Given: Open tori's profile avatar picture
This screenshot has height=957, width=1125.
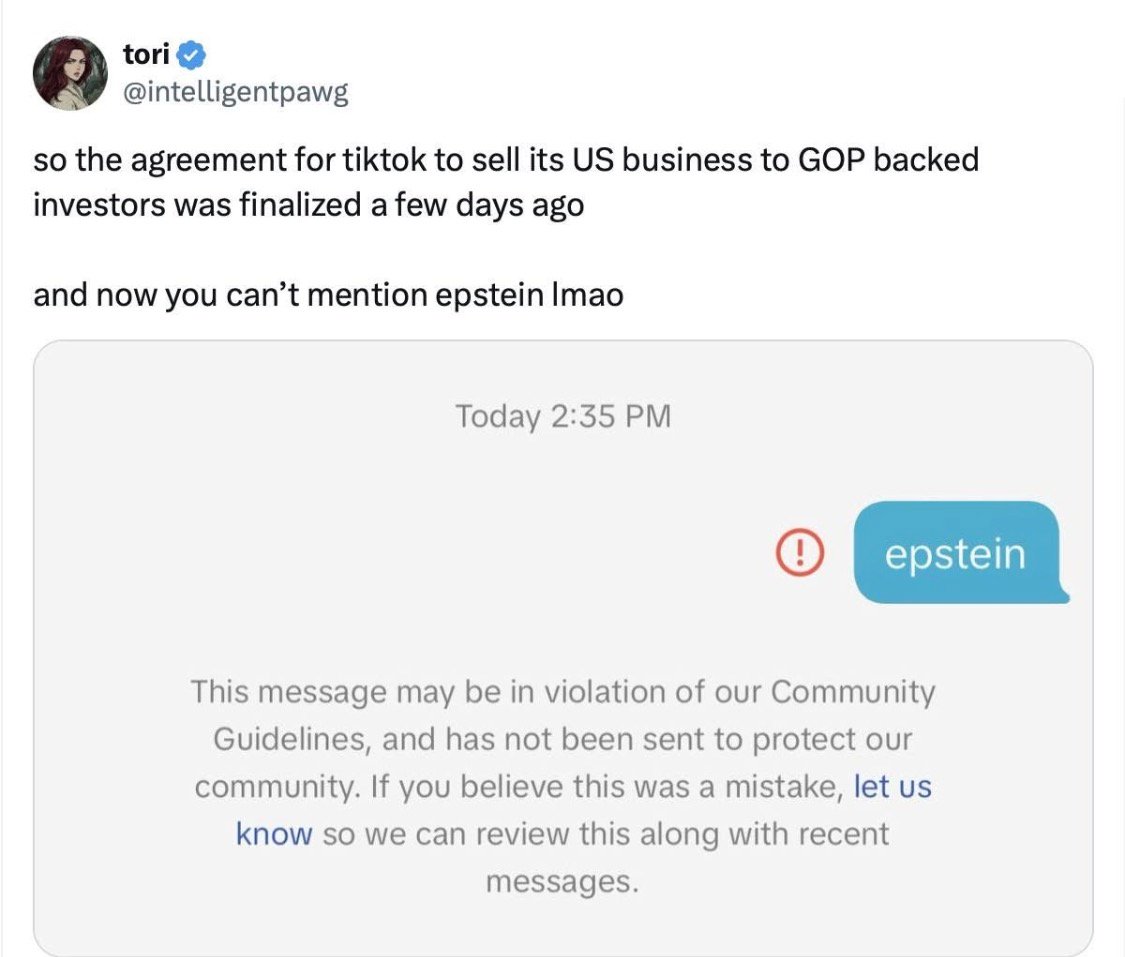Looking at the screenshot, I should (x=70, y=73).
